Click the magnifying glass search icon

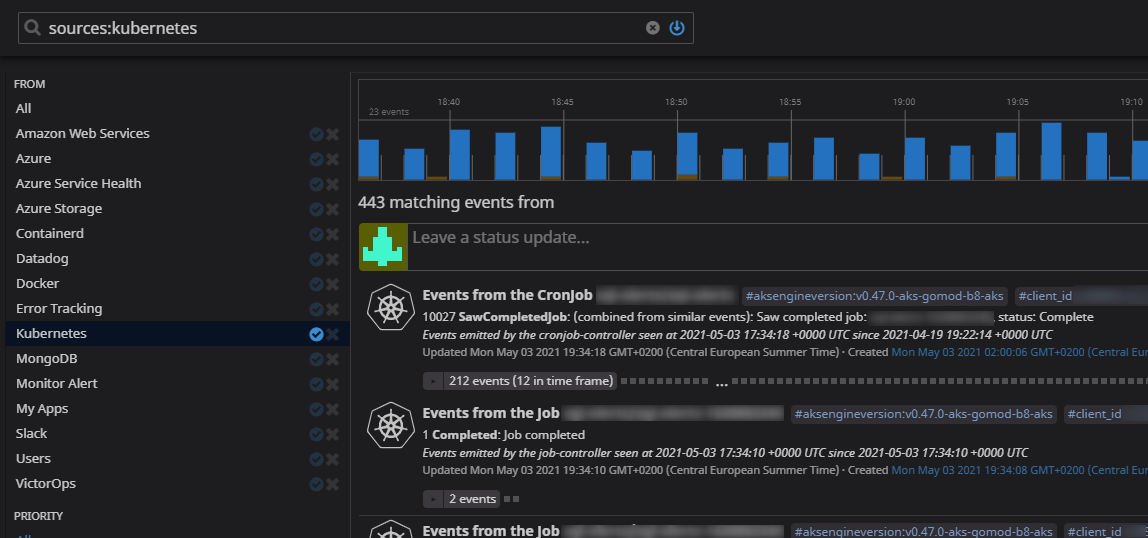click(x=32, y=28)
